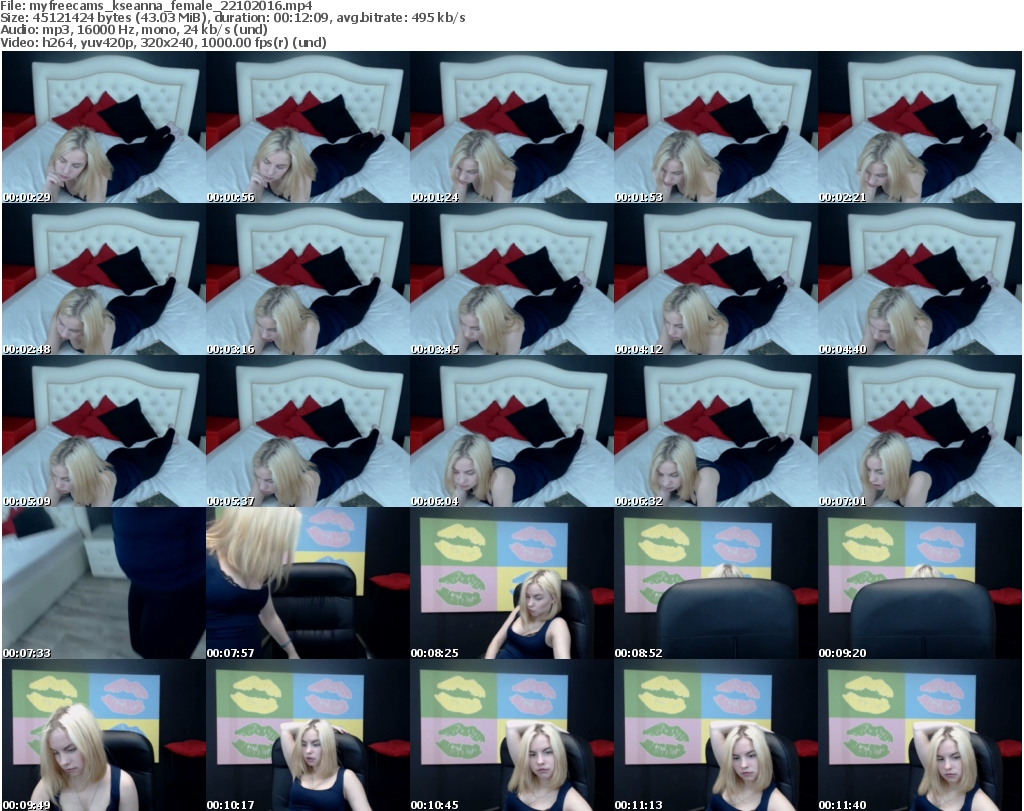Choose the frame timestamped 00:07:33
The height and width of the screenshot is (811, 1024).
pos(104,583)
